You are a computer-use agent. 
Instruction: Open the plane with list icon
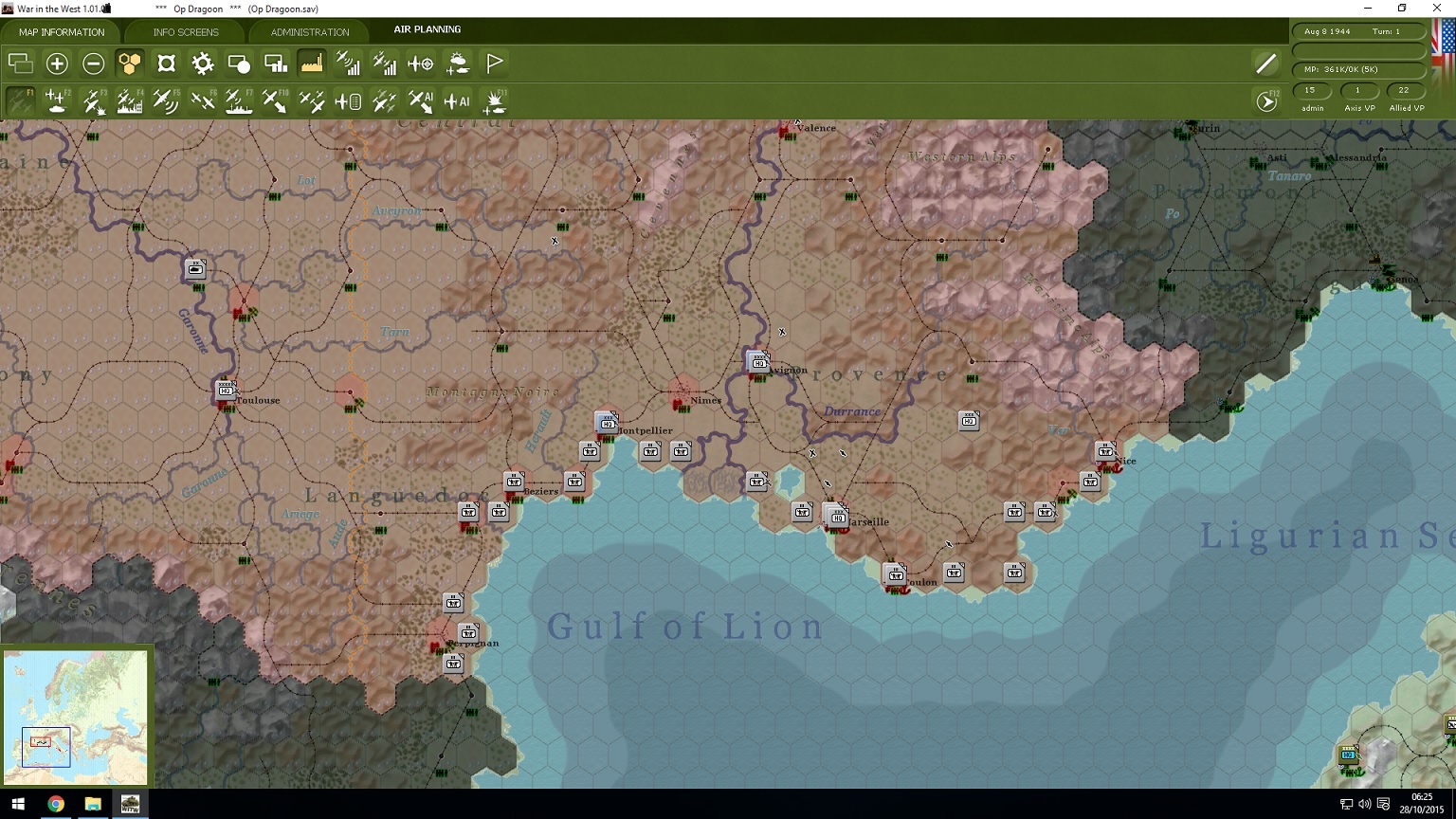(x=348, y=100)
